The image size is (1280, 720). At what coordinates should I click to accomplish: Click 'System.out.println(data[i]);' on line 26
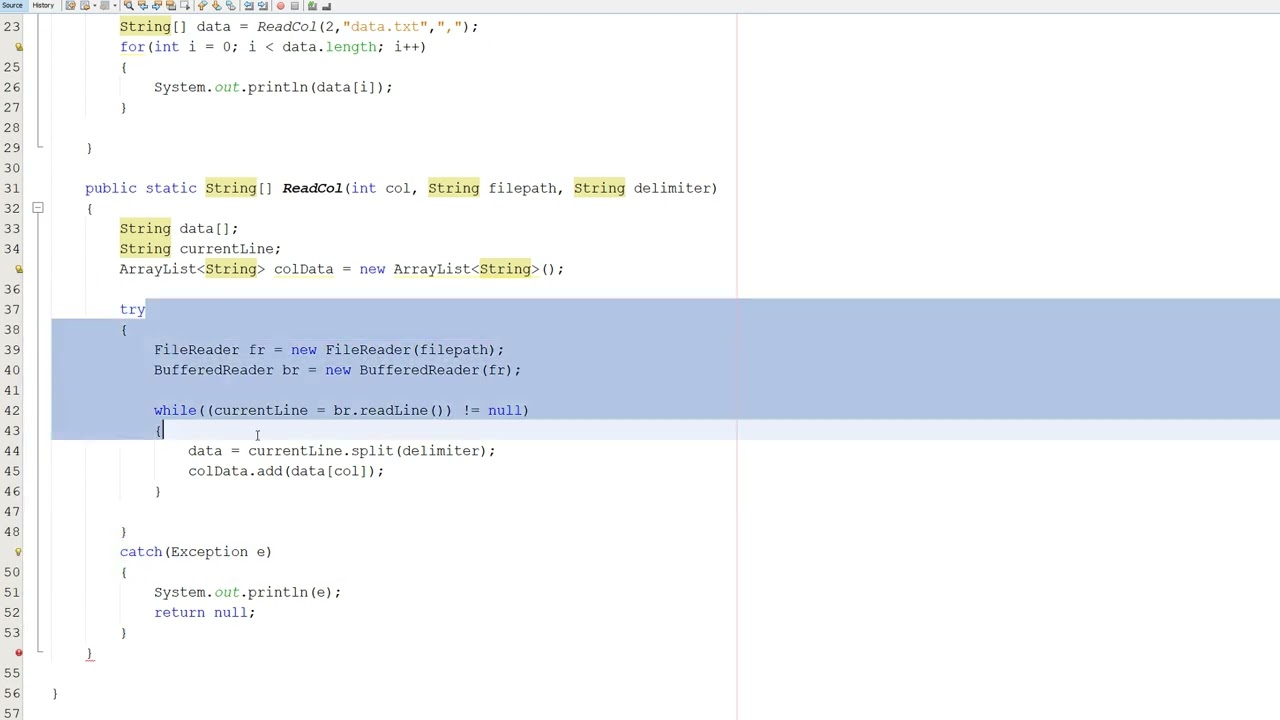tap(273, 87)
